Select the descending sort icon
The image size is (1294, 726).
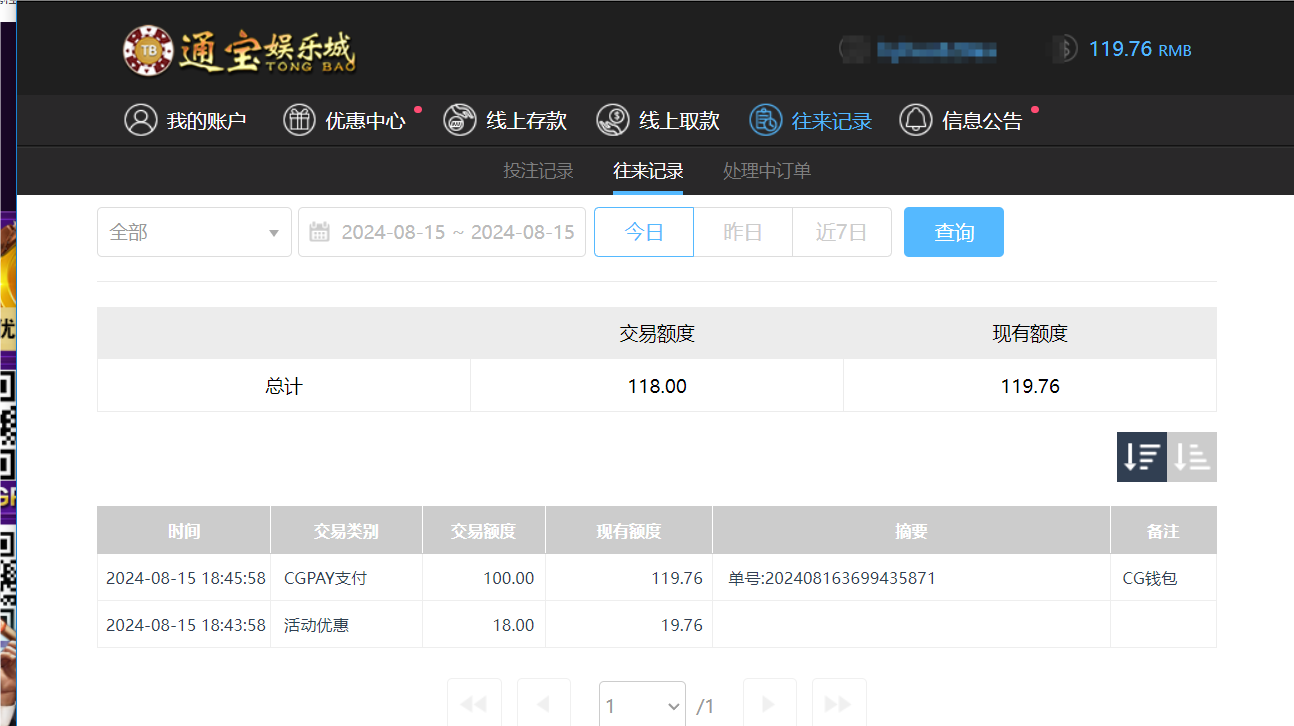[x=1141, y=456]
